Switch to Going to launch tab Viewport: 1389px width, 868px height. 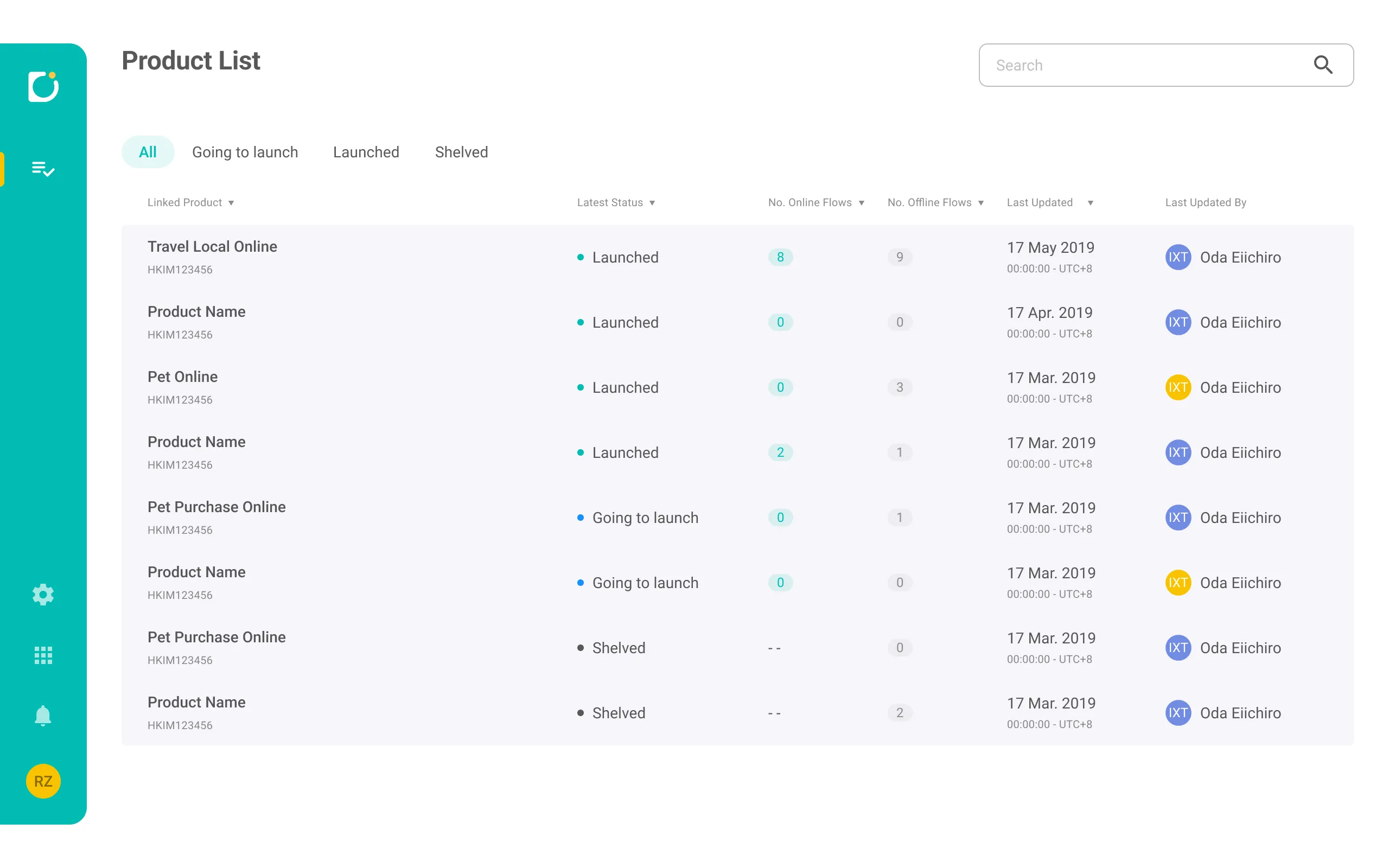245,152
